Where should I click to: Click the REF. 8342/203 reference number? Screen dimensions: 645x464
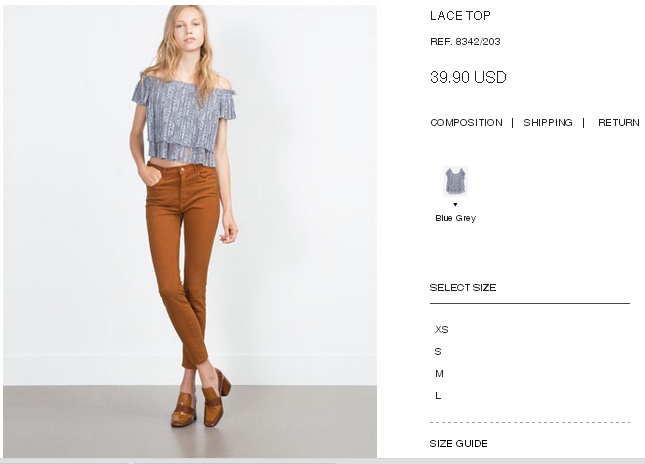(x=465, y=42)
